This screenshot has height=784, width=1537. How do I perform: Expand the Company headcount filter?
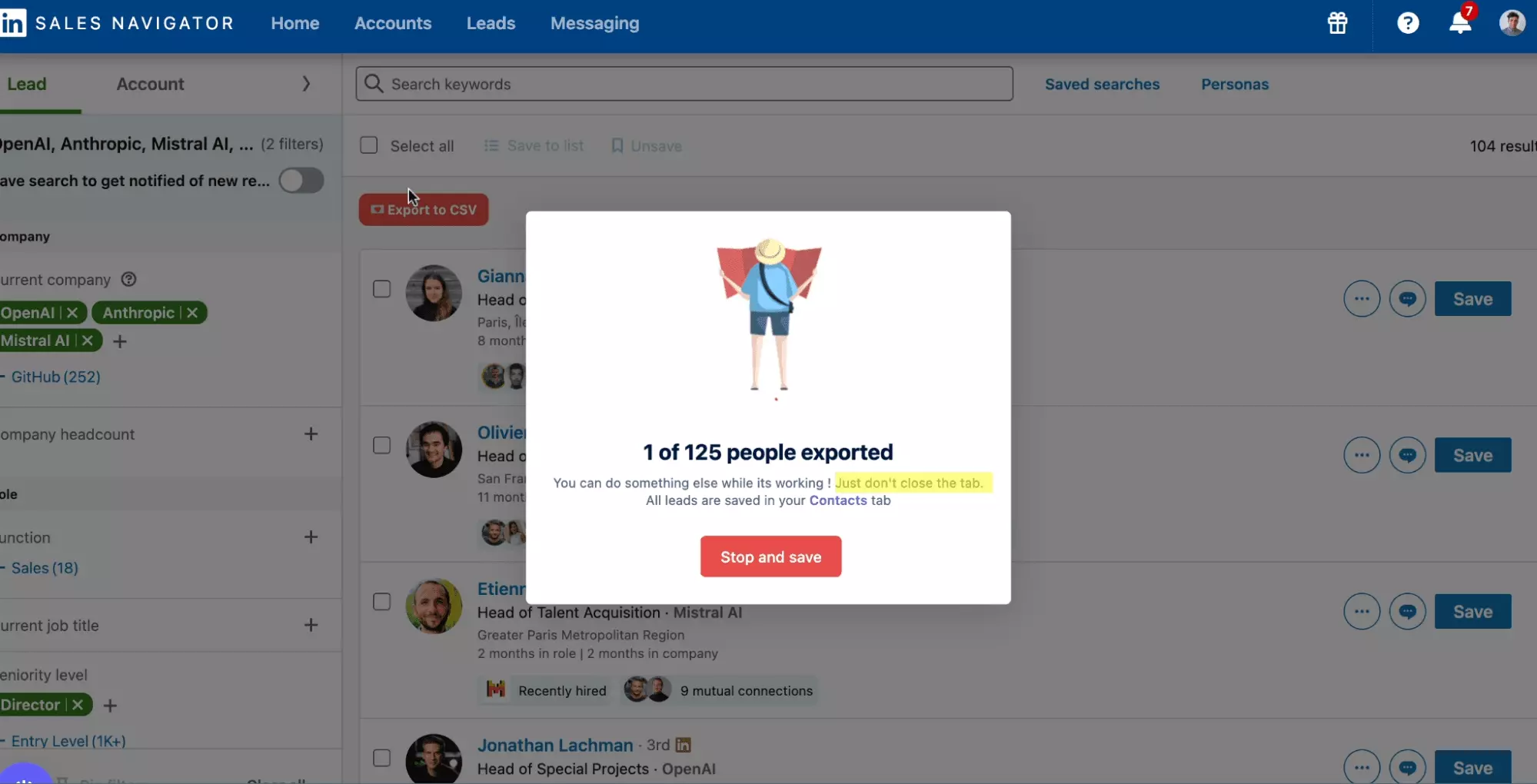pyautogui.click(x=311, y=434)
